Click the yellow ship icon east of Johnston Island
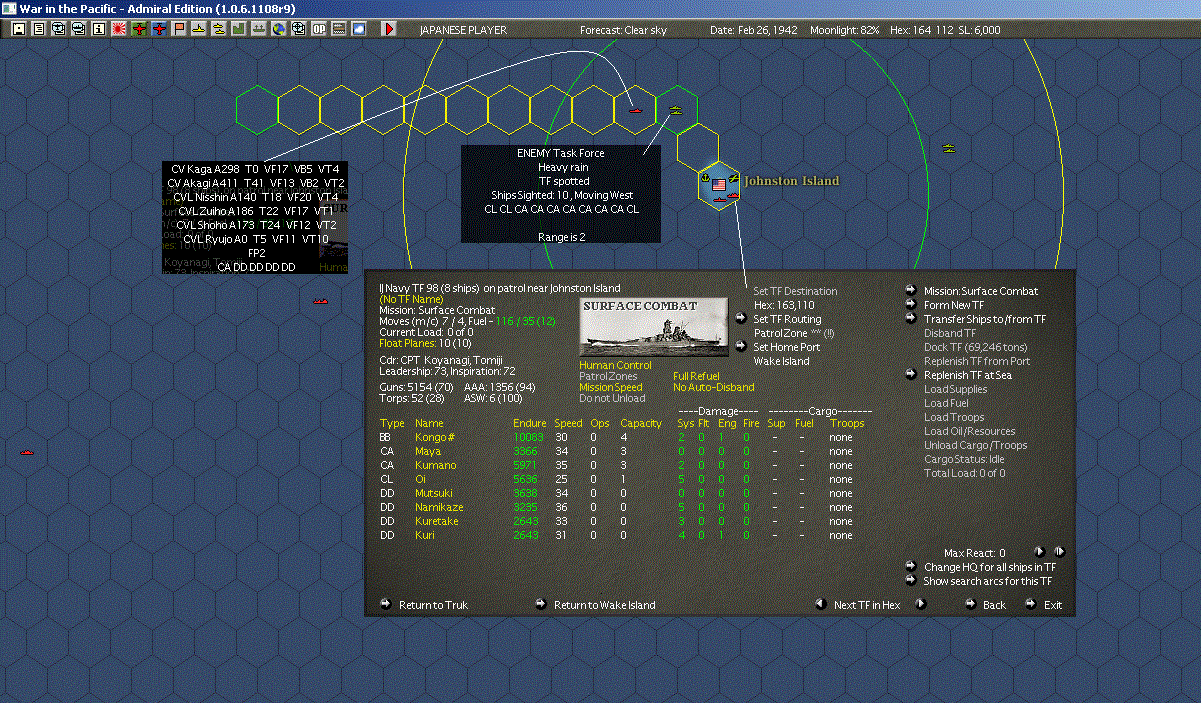 tap(949, 148)
